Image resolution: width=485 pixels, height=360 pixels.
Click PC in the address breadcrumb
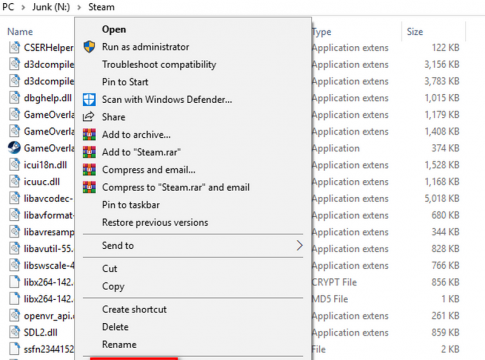(8, 7)
